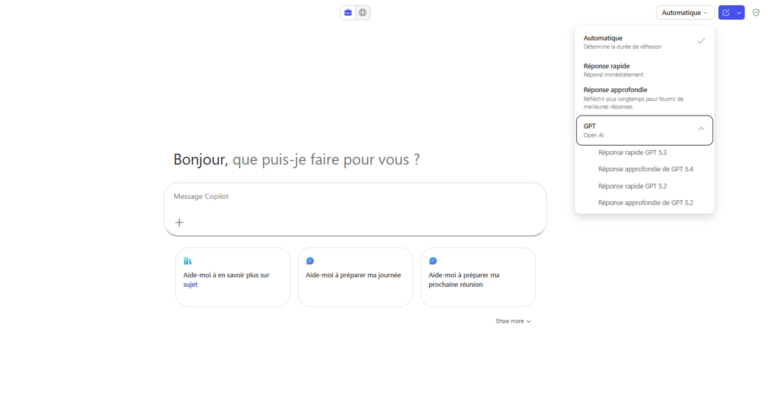Open 'Aide-moi à préparer ma prochaine réunion' card
Image resolution: width=768 pixels, height=403 pixels.
[x=478, y=277]
